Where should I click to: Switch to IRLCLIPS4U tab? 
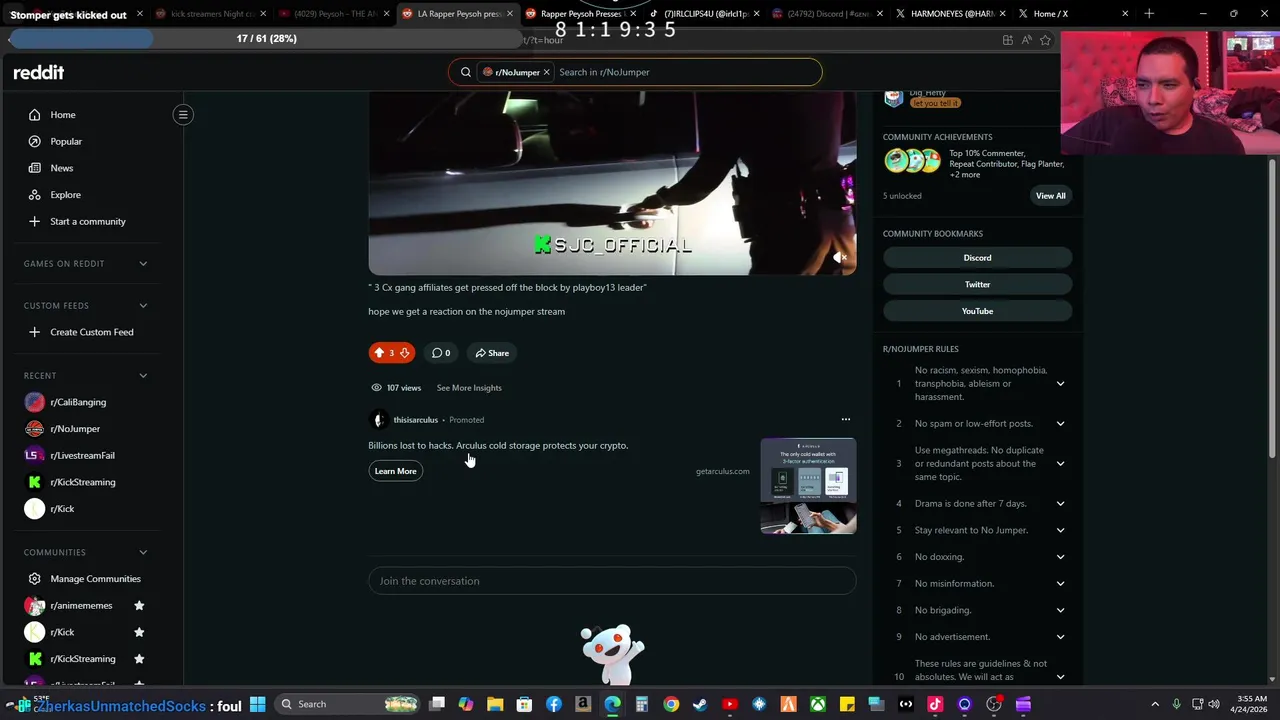click(705, 14)
